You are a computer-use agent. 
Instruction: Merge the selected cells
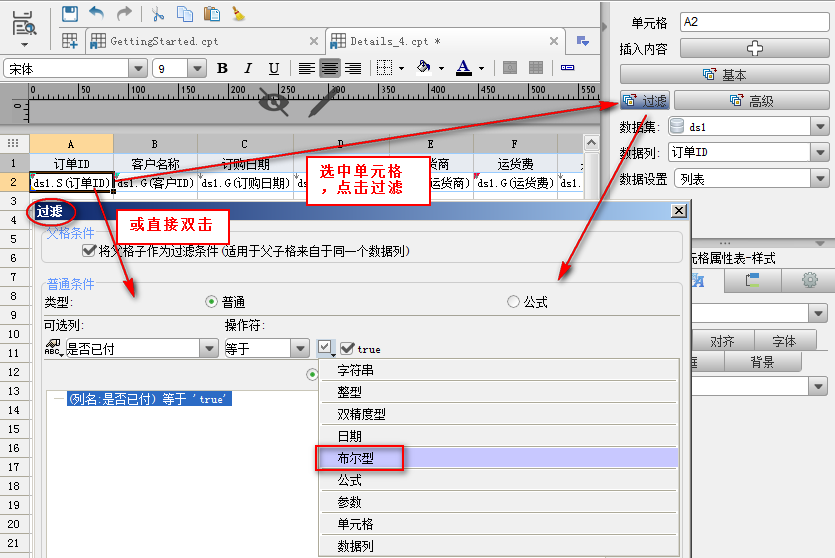[510, 68]
